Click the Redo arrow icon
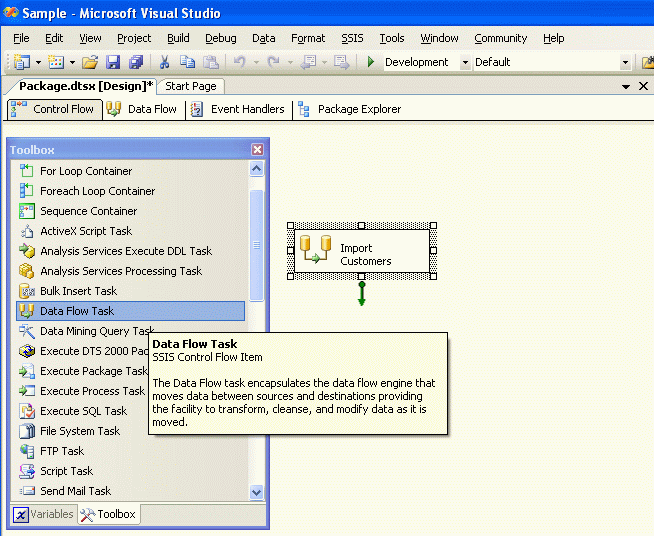This screenshot has width=654, height=536. point(274,62)
